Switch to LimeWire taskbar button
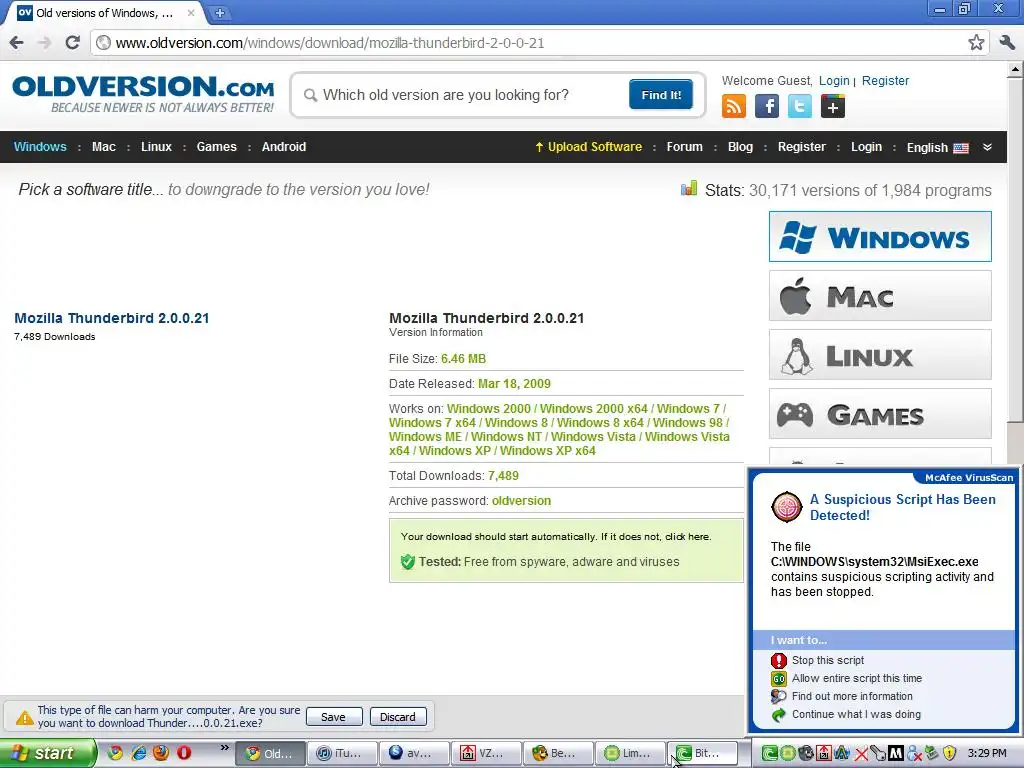The image size is (1024, 768). pyautogui.click(x=629, y=753)
